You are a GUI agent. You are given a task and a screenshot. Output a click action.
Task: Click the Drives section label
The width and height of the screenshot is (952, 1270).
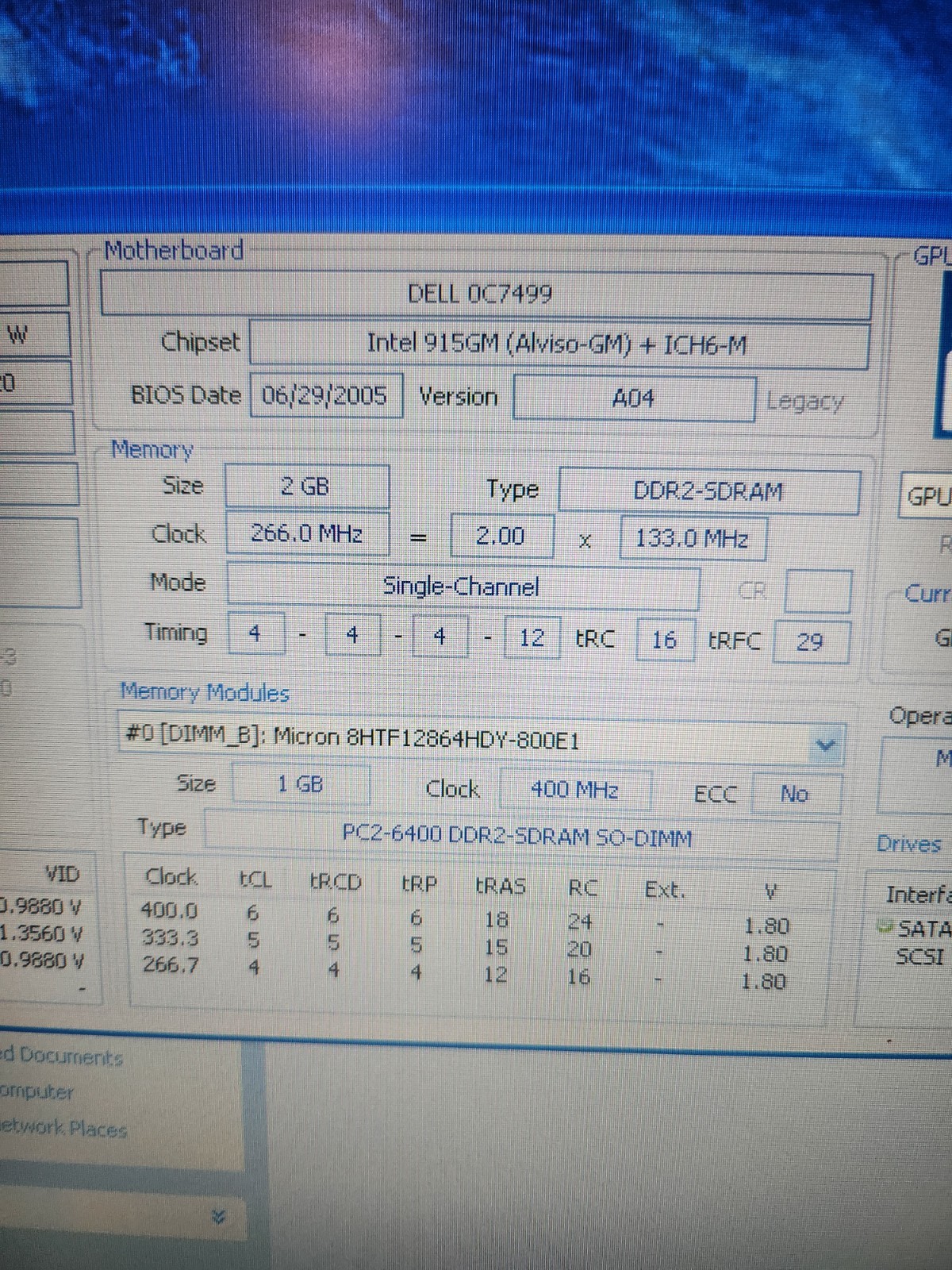[908, 844]
